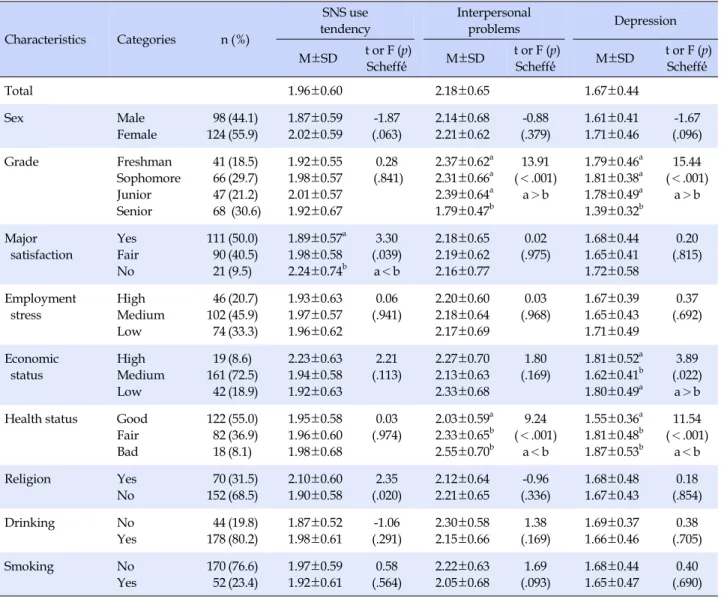The image size is (727, 599).
Task: Click the 'Sophomore' category cell
Action: tap(149, 178)
